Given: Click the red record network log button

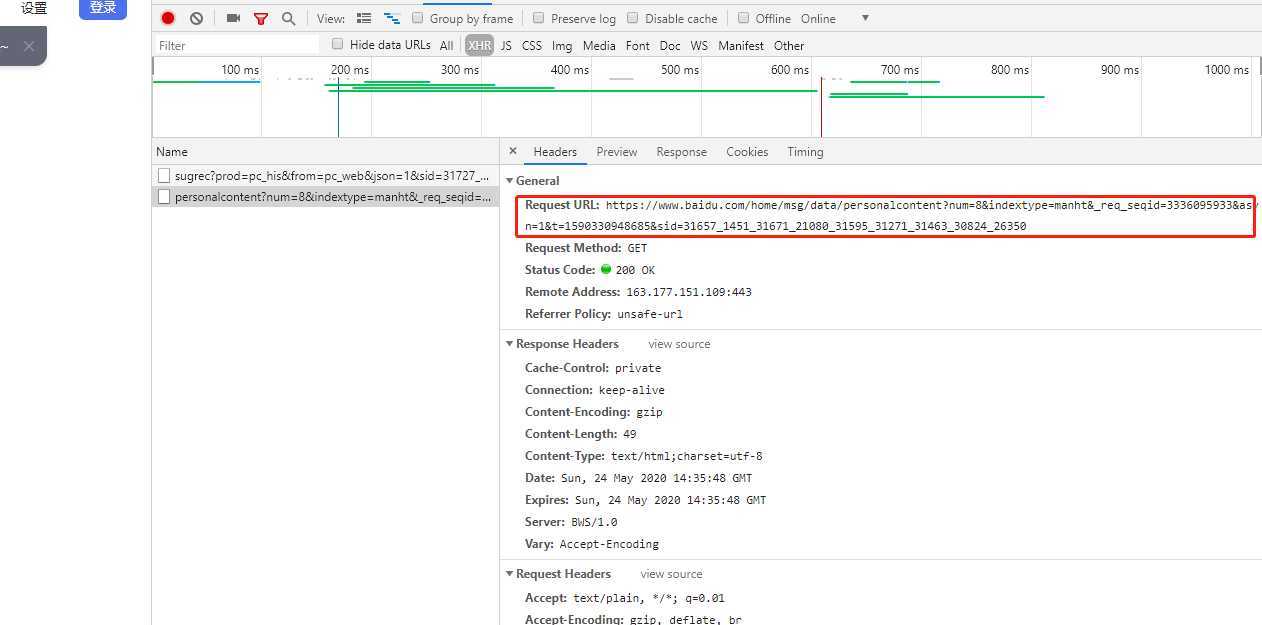Looking at the screenshot, I should tap(168, 18).
